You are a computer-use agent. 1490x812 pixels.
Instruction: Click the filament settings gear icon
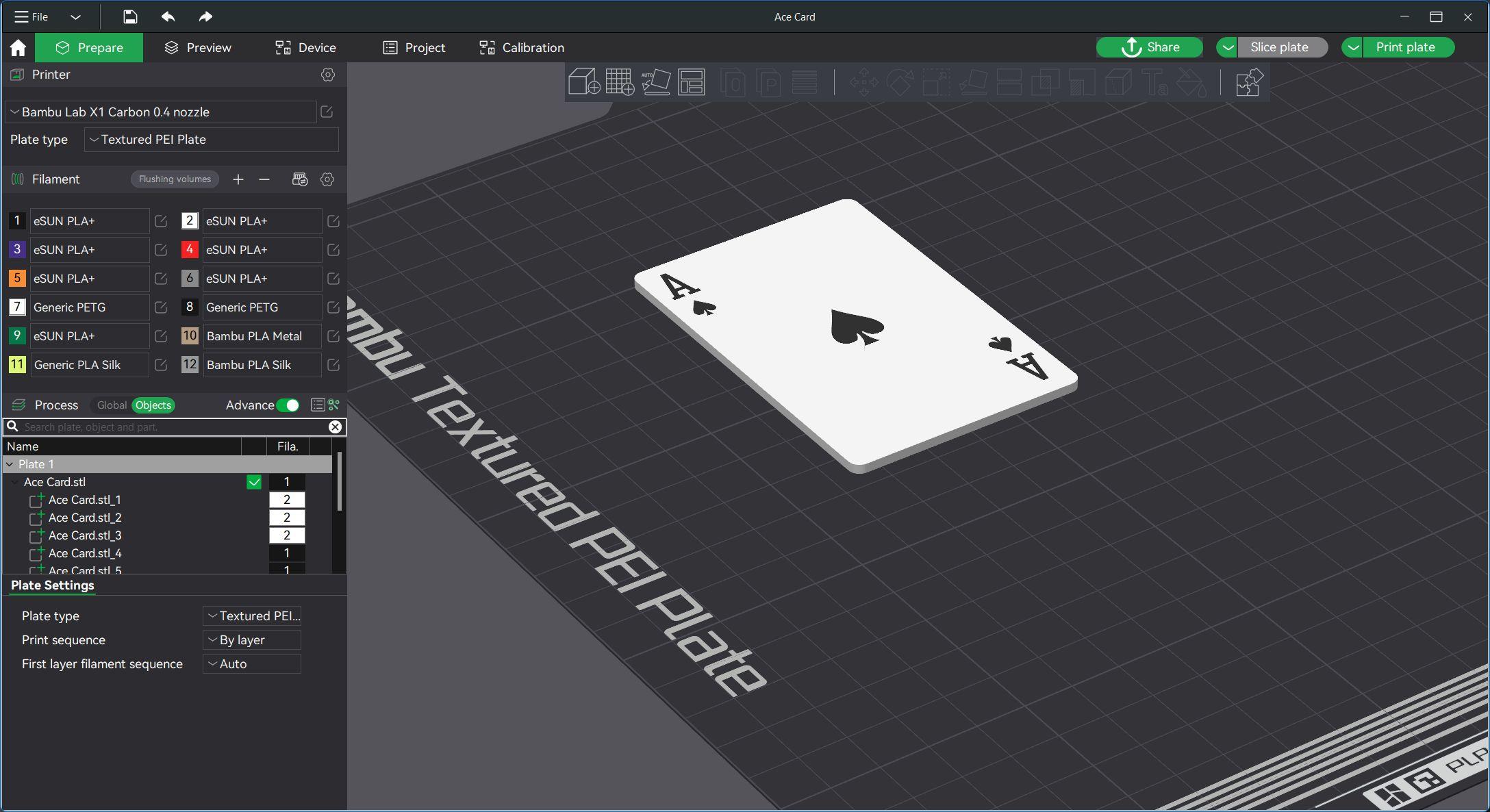pyautogui.click(x=327, y=179)
